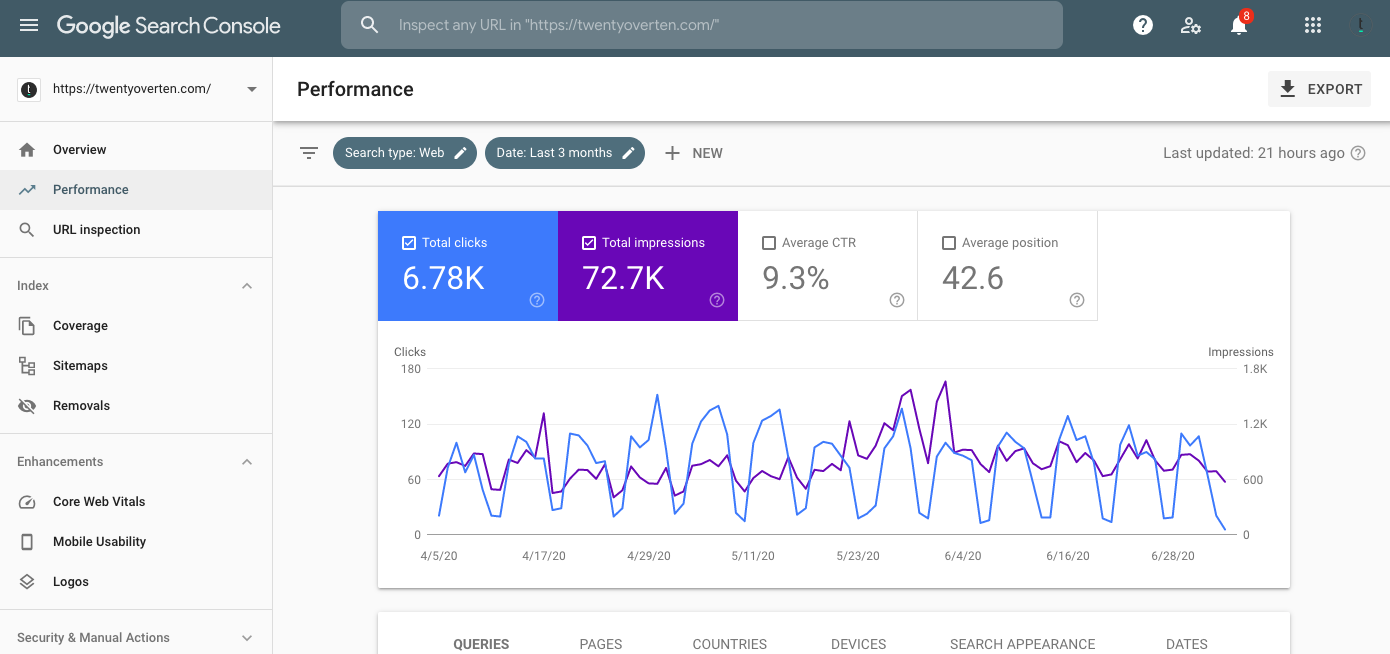Edit the Search type: Web filter

pyautogui.click(x=404, y=153)
